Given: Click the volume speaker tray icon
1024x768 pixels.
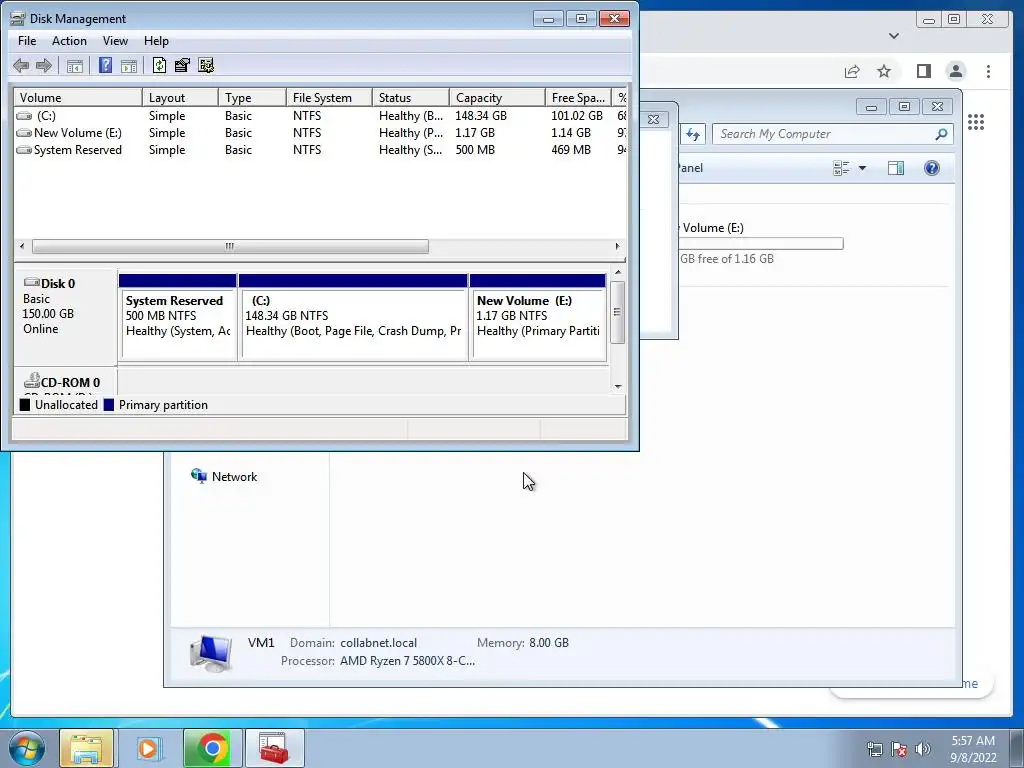Looking at the screenshot, I should point(923,748).
